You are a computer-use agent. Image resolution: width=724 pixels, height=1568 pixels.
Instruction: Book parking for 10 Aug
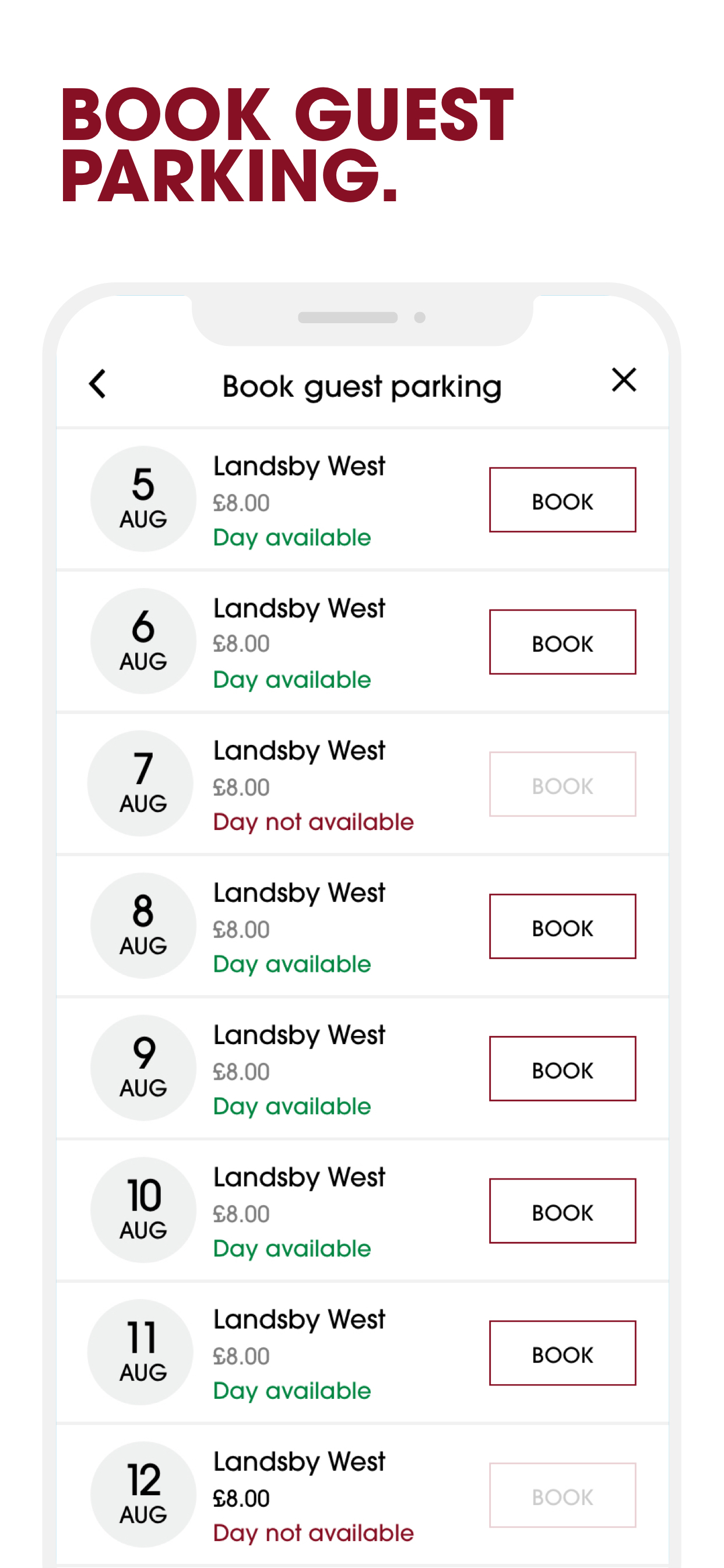pyautogui.click(x=562, y=1210)
